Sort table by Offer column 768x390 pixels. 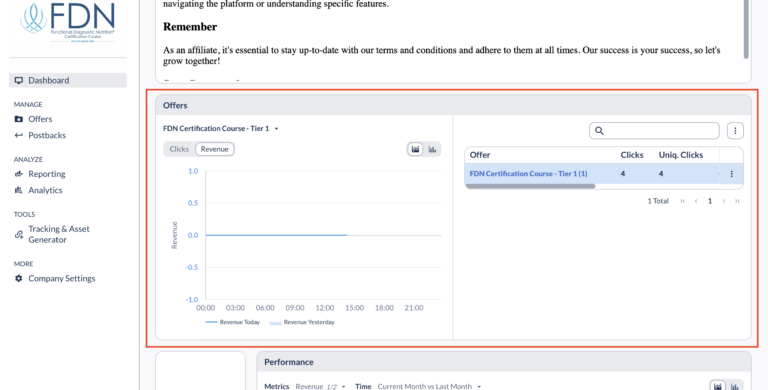coord(480,155)
